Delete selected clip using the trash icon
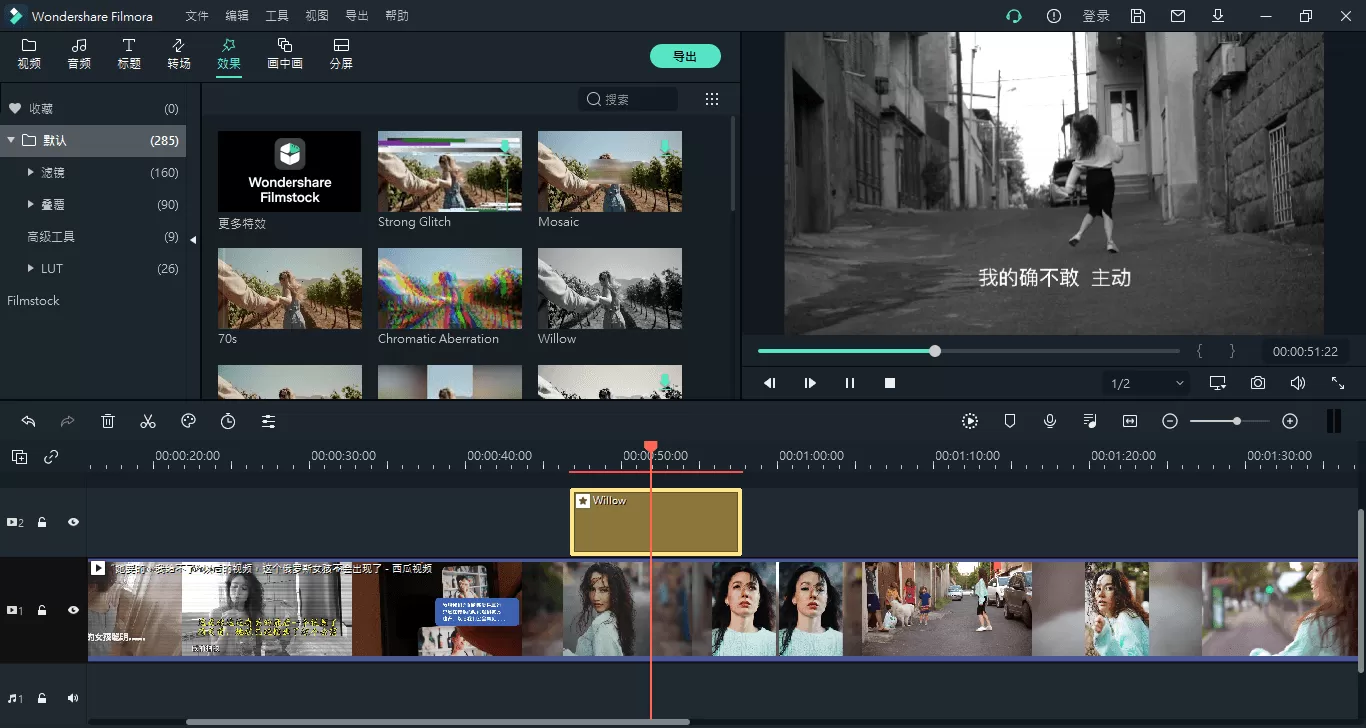Image resolution: width=1366 pixels, height=728 pixels. pyautogui.click(x=108, y=421)
